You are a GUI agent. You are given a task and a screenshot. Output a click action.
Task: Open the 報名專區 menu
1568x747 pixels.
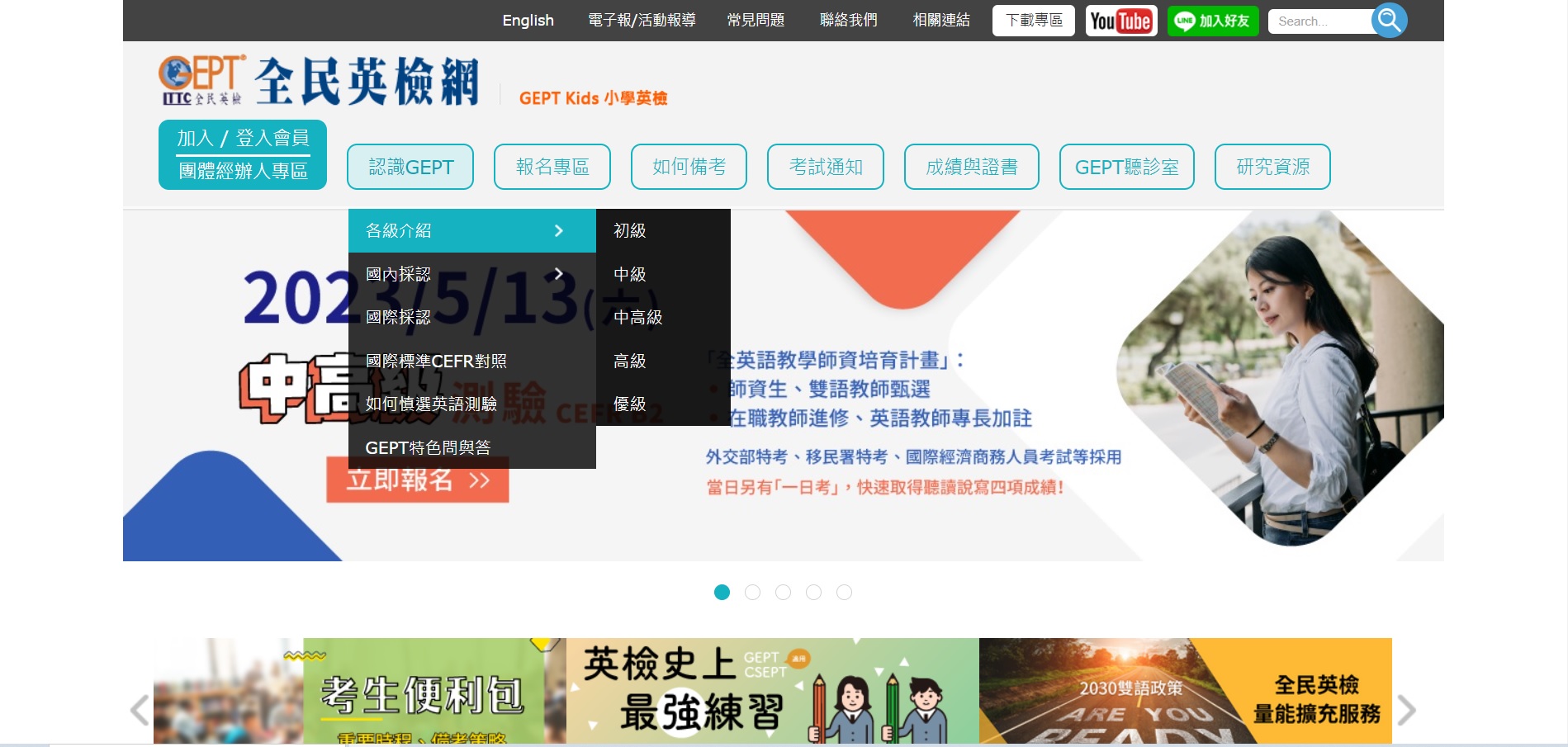coord(552,167)
